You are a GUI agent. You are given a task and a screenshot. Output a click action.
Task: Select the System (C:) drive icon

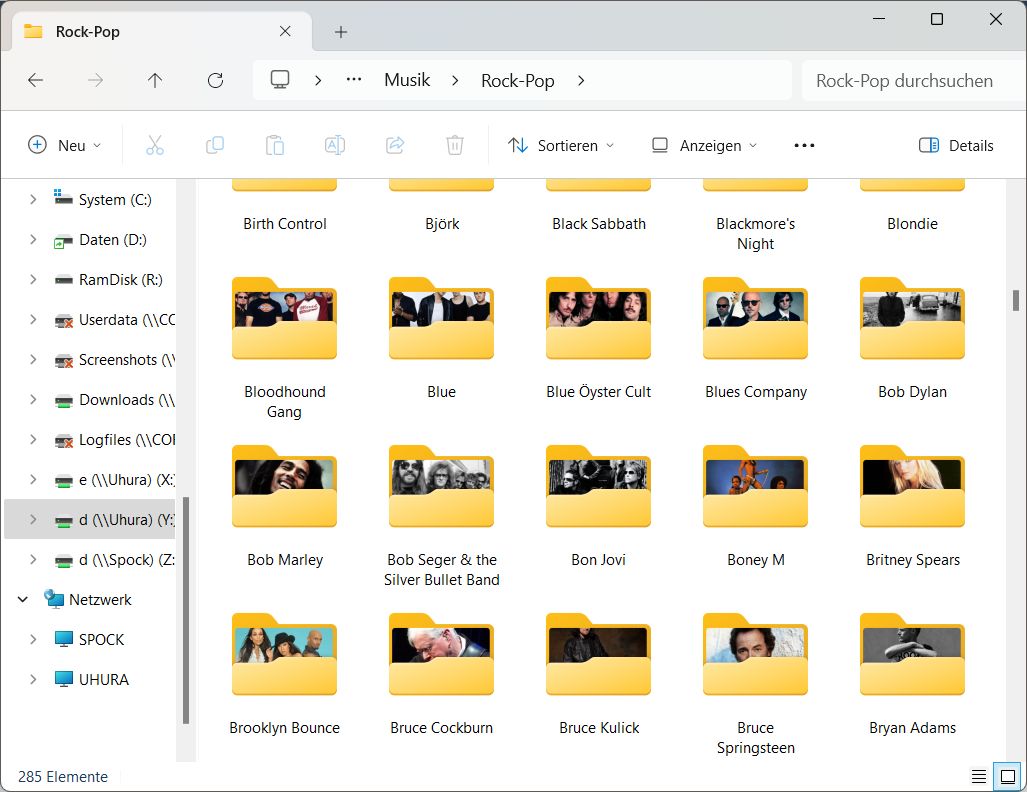pos(63,198)
